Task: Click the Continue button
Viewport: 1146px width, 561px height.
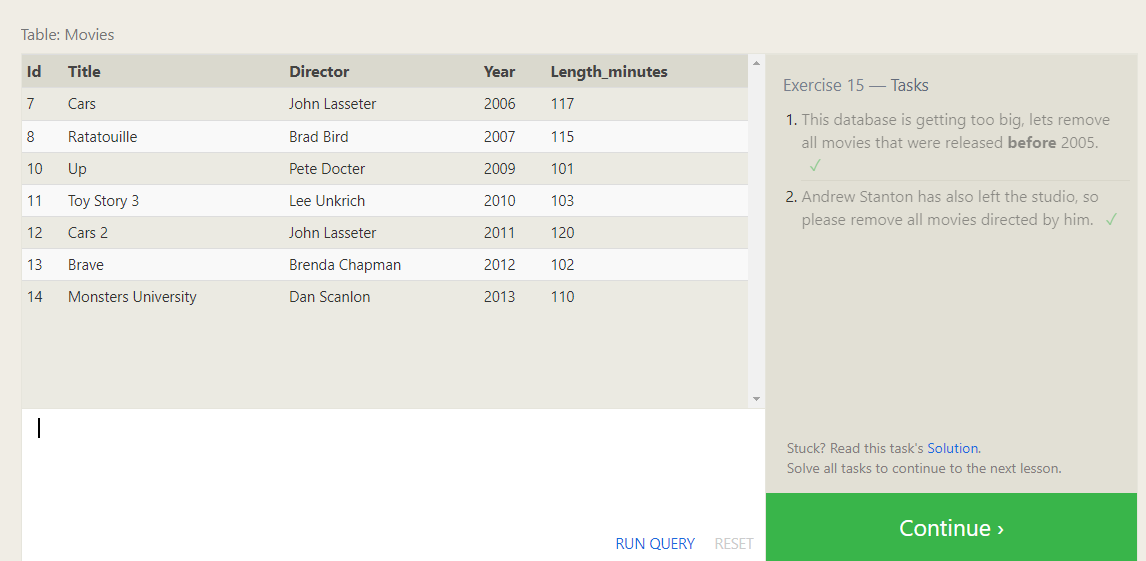Action: 951,528
